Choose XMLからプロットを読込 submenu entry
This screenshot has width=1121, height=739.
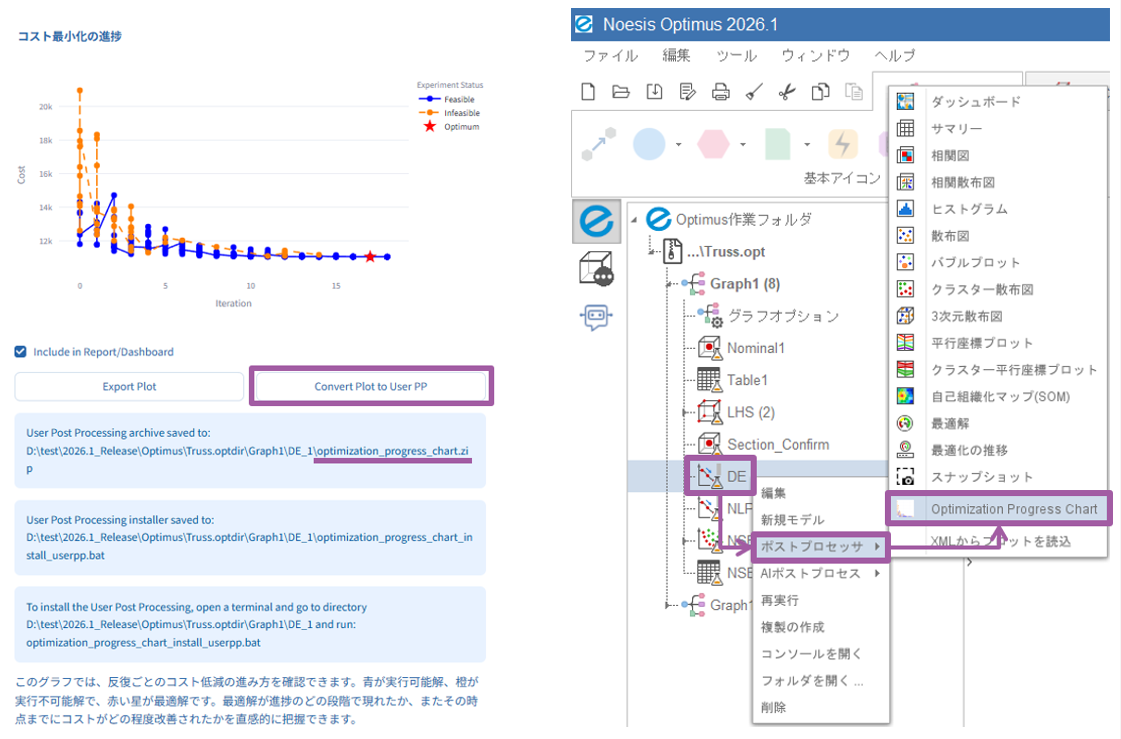point(999,541)
